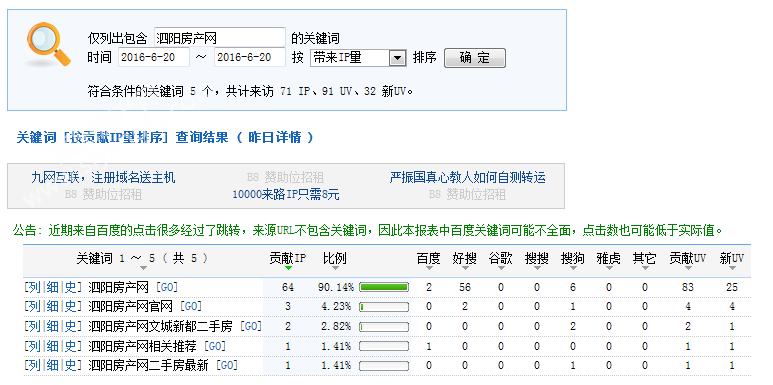The height and width of the screenshot is (385, 773).
Task: Click the end date field
Action: (x=250, y=57)
